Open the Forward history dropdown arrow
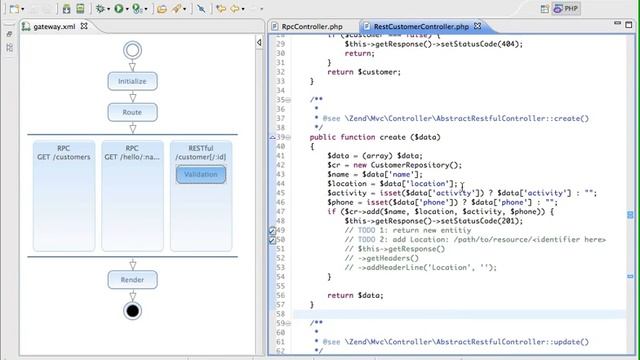The height and width of the screenshot is (360, 640). point(262,9)
